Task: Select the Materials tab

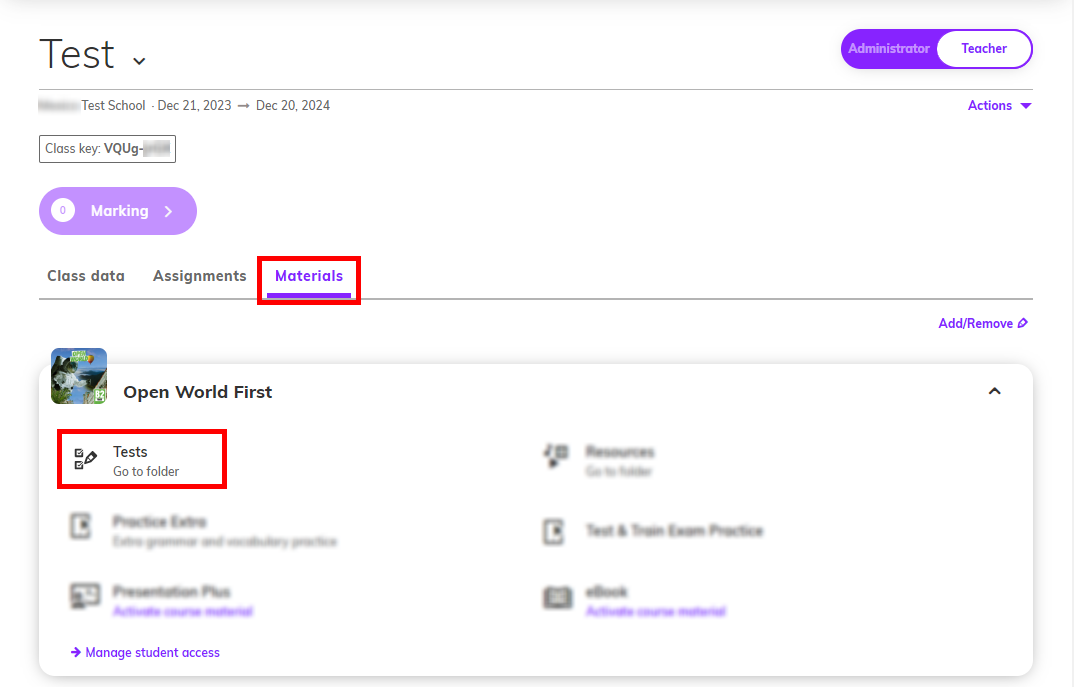Action: (x=309, y=276)
